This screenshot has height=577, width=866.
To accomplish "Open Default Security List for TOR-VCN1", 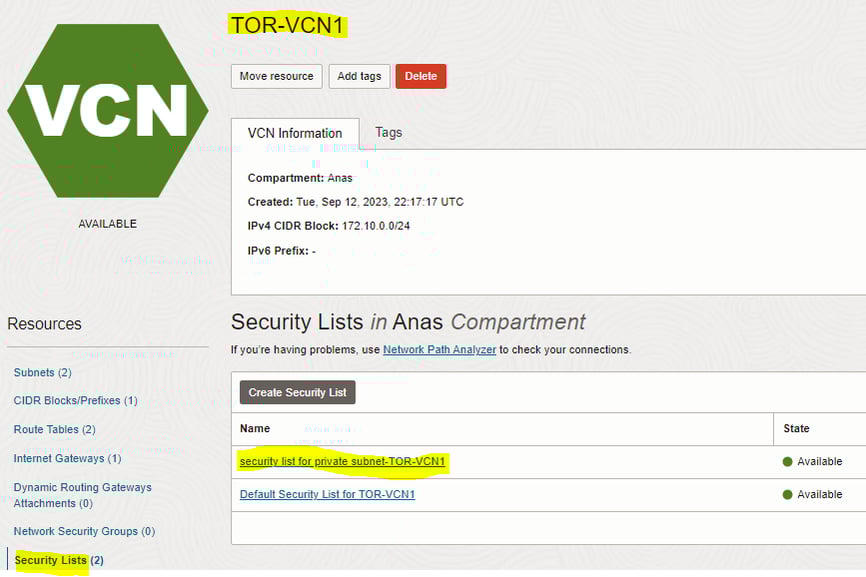I will coord(327,495).
